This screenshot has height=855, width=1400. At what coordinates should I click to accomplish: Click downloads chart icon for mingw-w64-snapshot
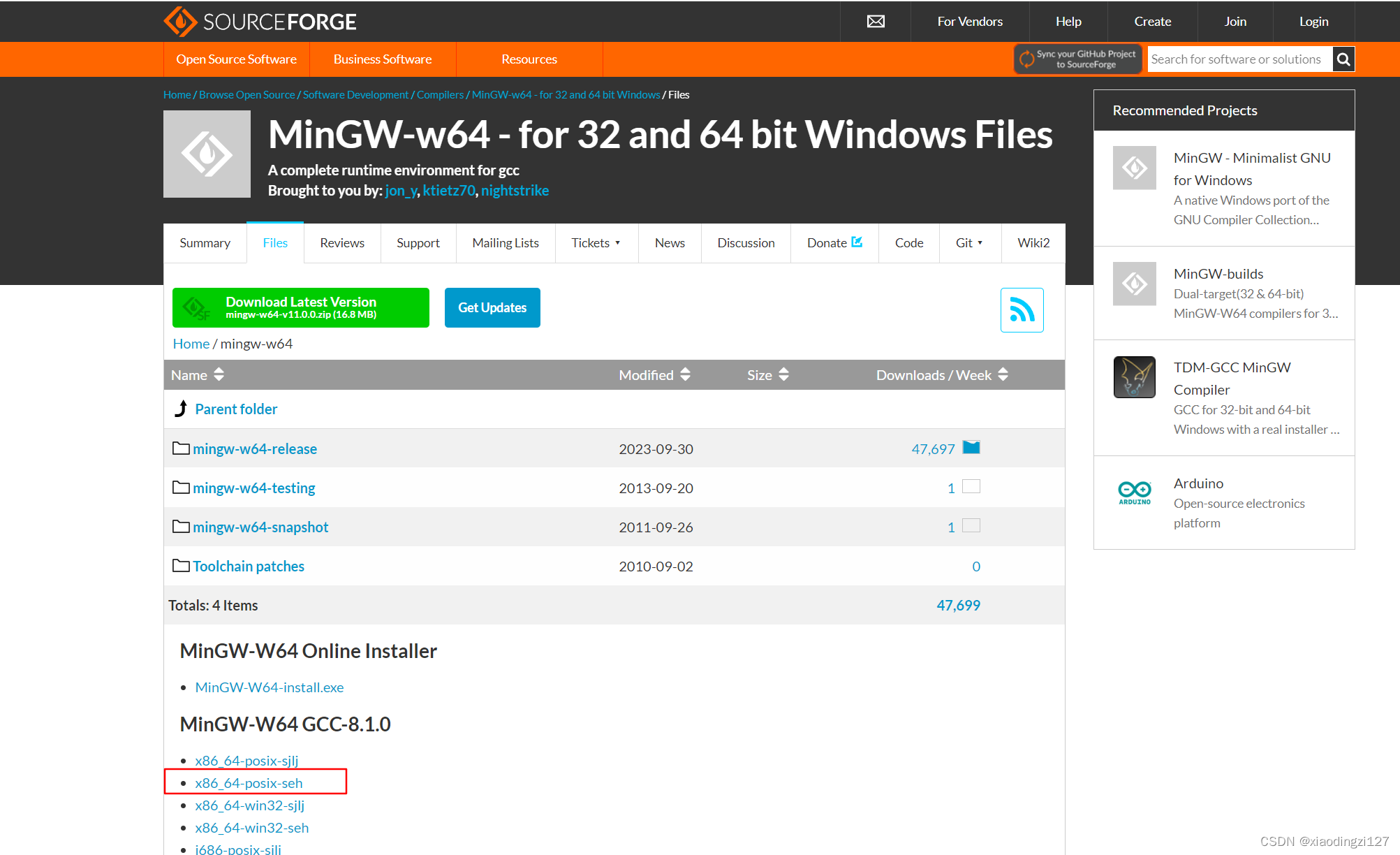[971, 526]
